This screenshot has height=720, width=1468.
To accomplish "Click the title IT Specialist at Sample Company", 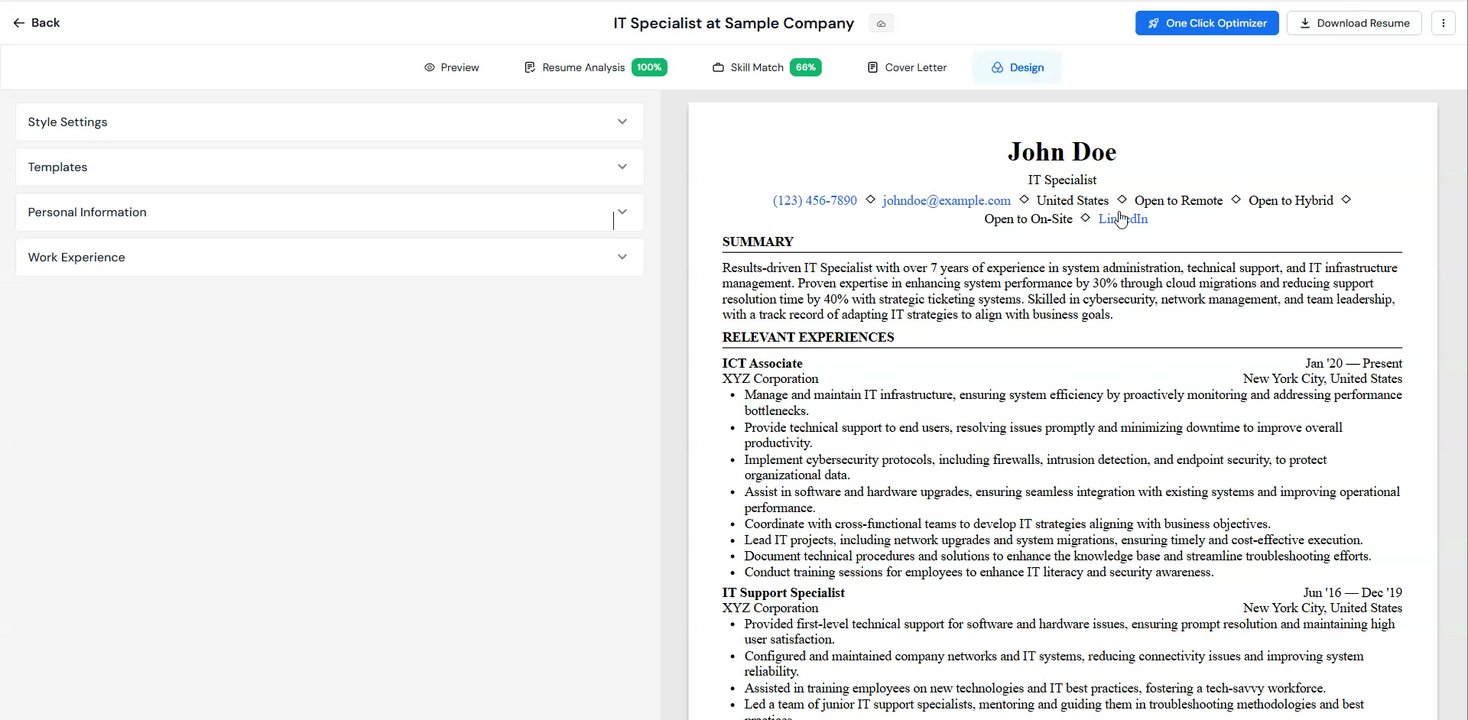I will click(734, 23).
